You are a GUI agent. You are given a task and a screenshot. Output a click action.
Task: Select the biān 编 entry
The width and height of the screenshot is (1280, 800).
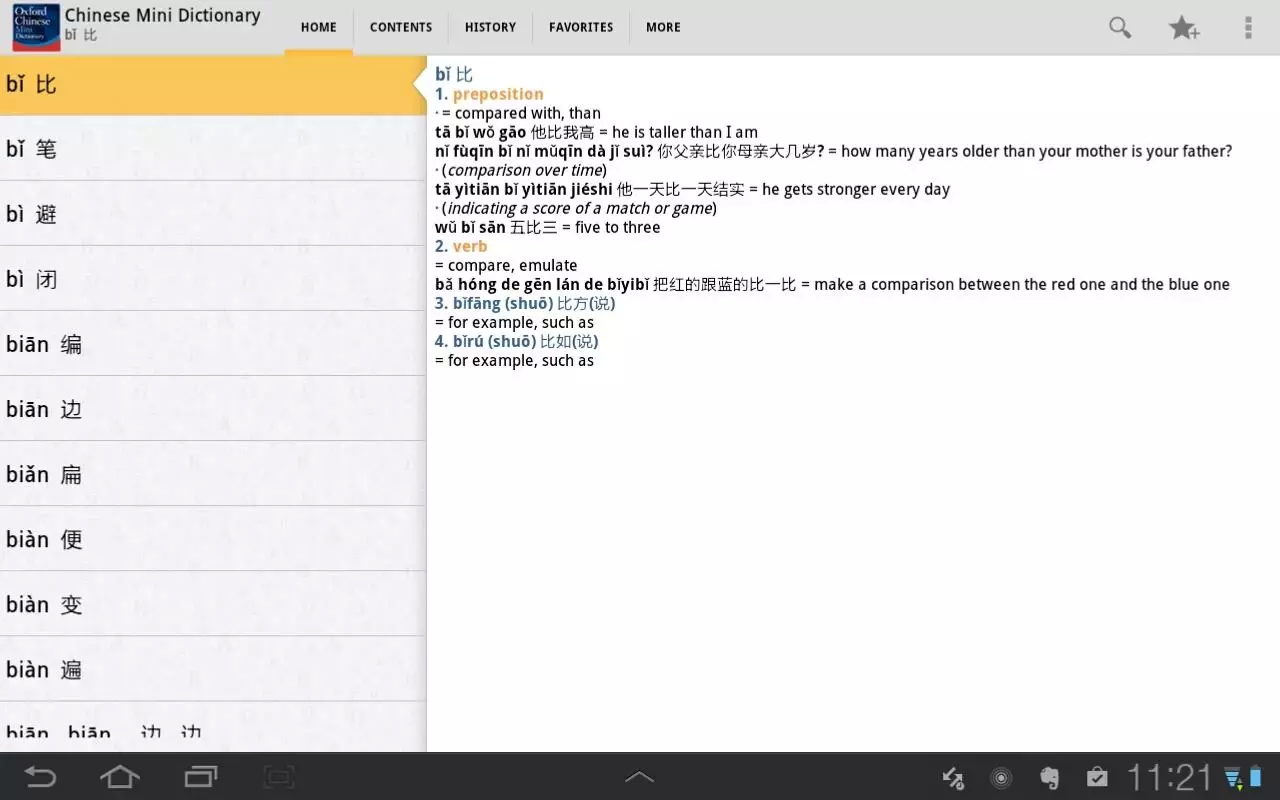click(x=213, y=344)
